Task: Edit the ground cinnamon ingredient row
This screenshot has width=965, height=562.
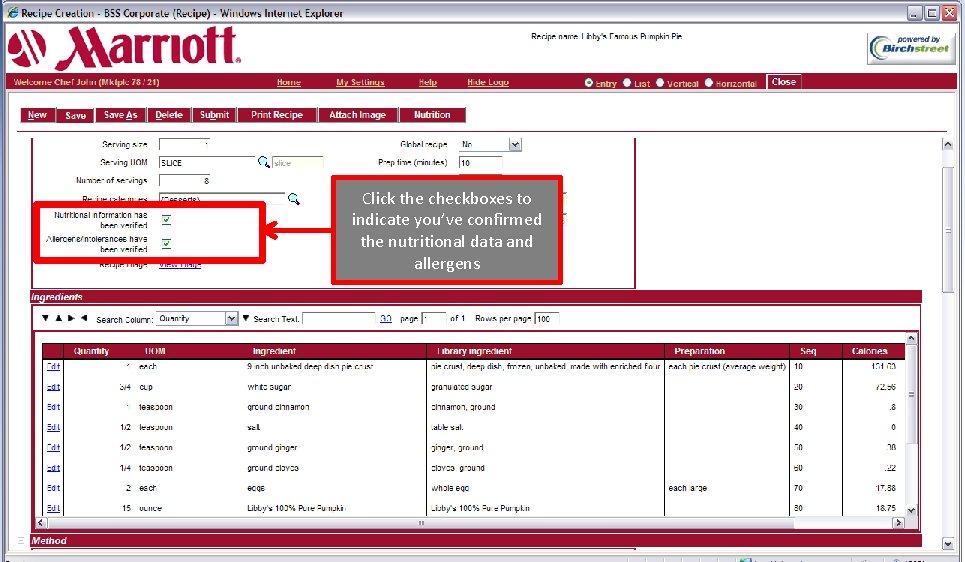Action: pos(54,407)
